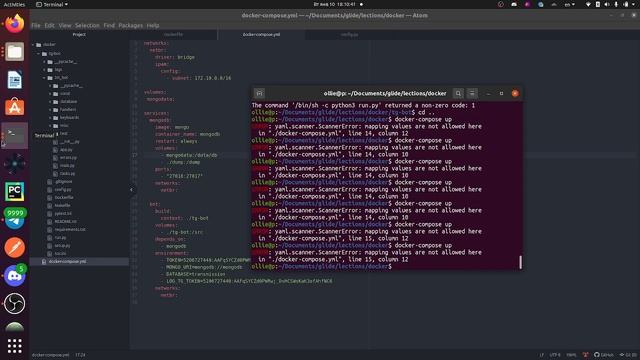This screenshot has width=640, height=360.
Task: Click the cursor position 17:24 in status bar
Action: point(80,355)
